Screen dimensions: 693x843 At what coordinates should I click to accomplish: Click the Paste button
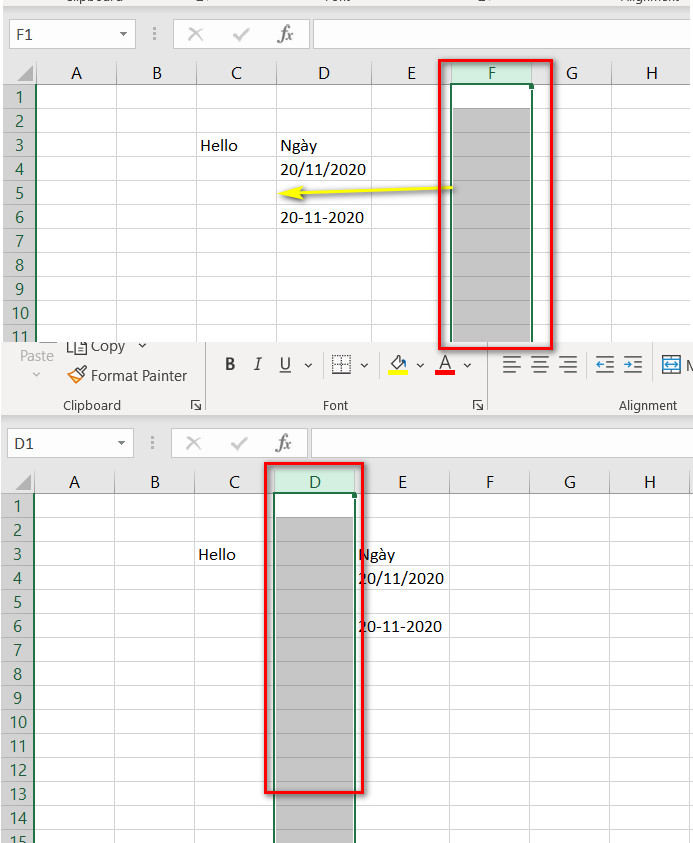[x=37, y=355]
